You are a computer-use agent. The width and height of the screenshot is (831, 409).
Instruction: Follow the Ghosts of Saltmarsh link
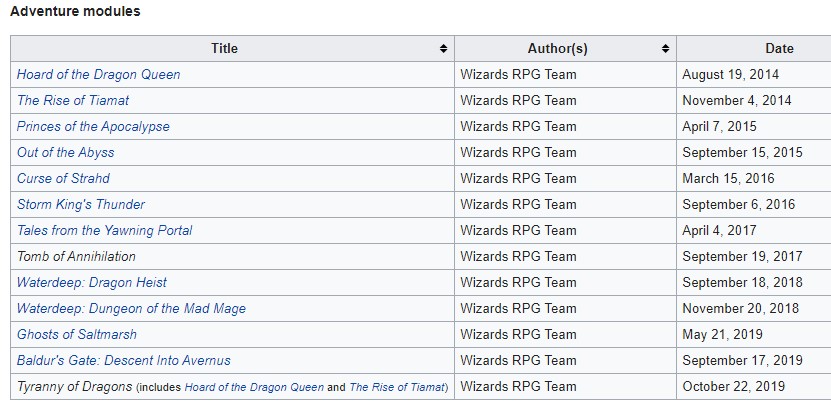(77, 335)
